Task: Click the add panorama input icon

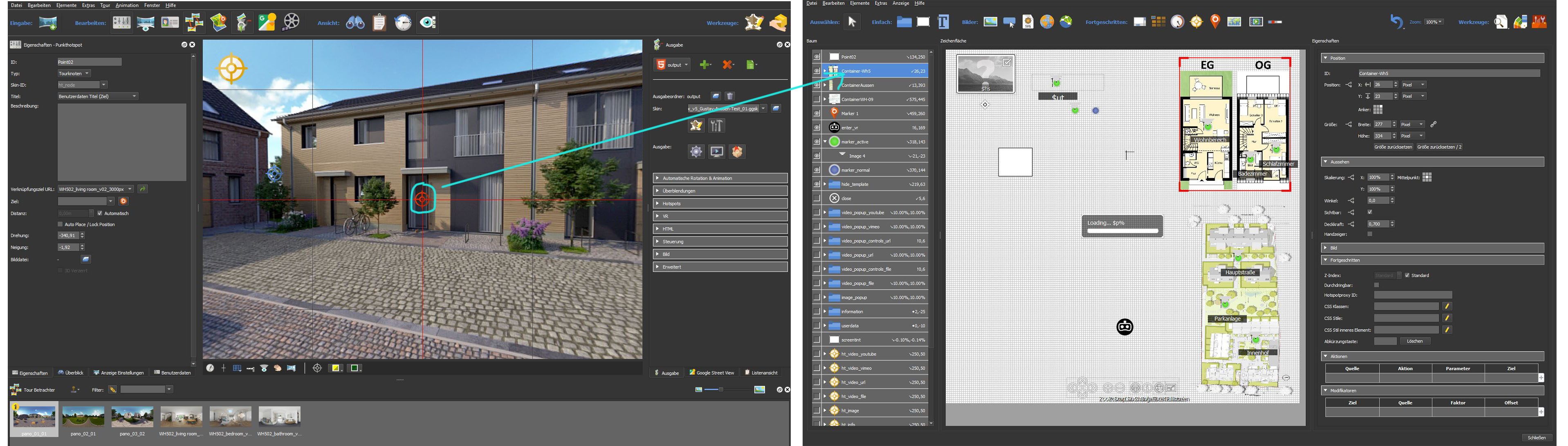Action: click(48, 23)
